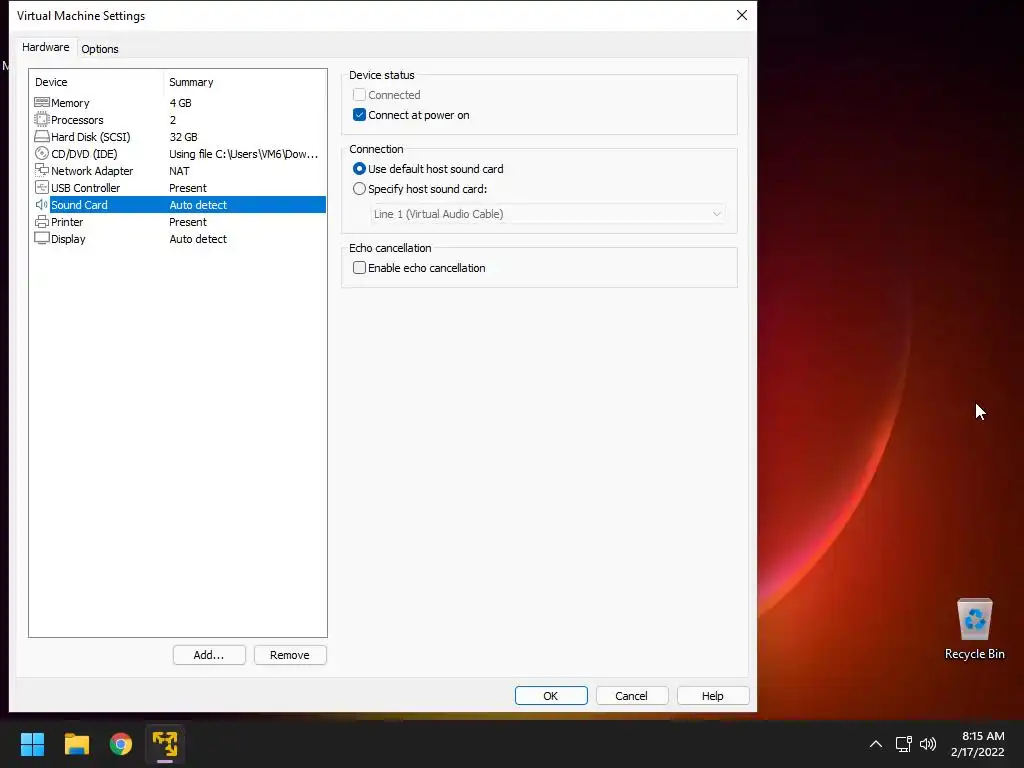Screen dimensions: 1024x768
Task: Open the Windows Start menu
Action: click(32, 744)
